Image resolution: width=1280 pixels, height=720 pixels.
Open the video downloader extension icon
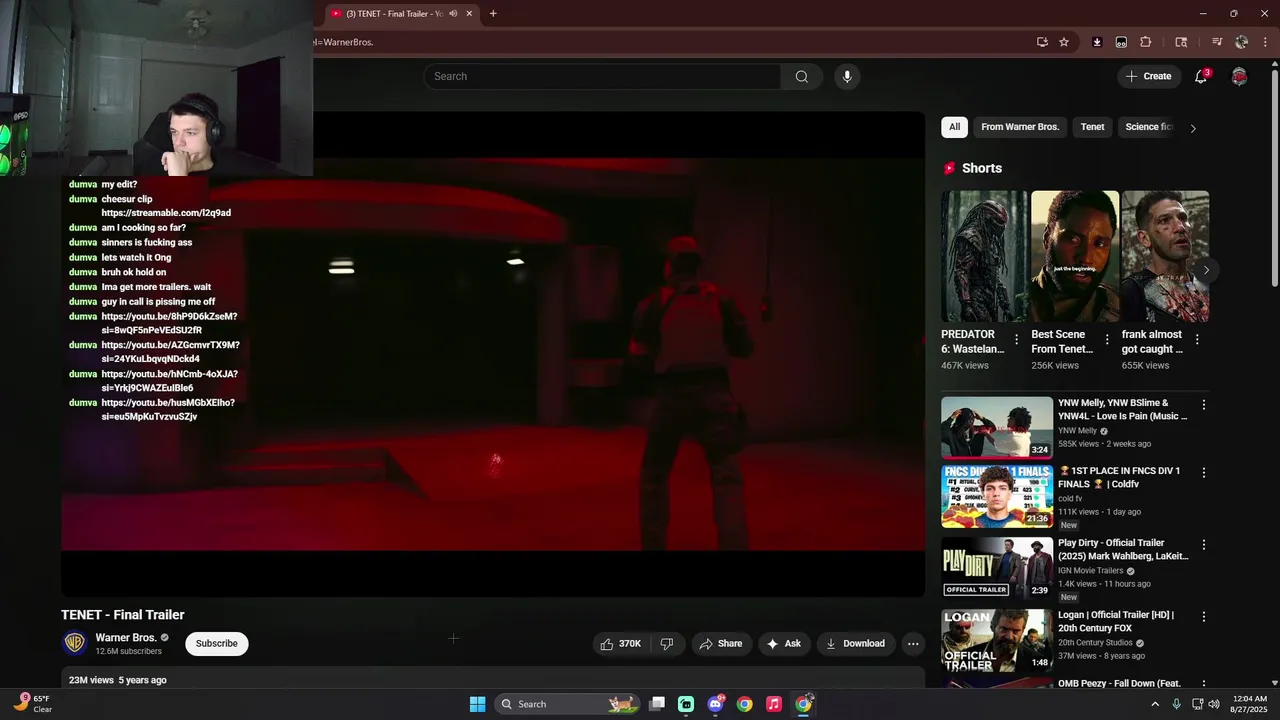coord(1097,42)
